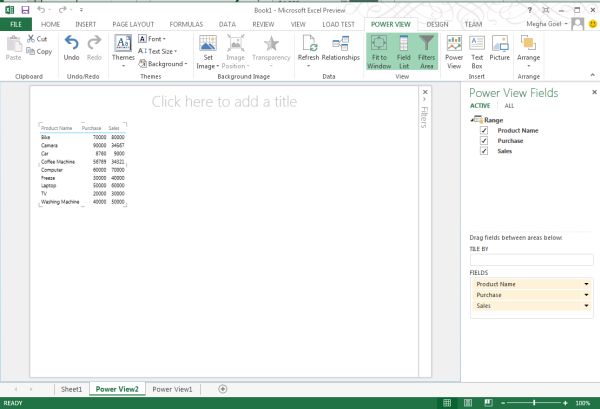The image size is (600, 409).
Task: Toggle Fit to Window
Action: point(379,52)
